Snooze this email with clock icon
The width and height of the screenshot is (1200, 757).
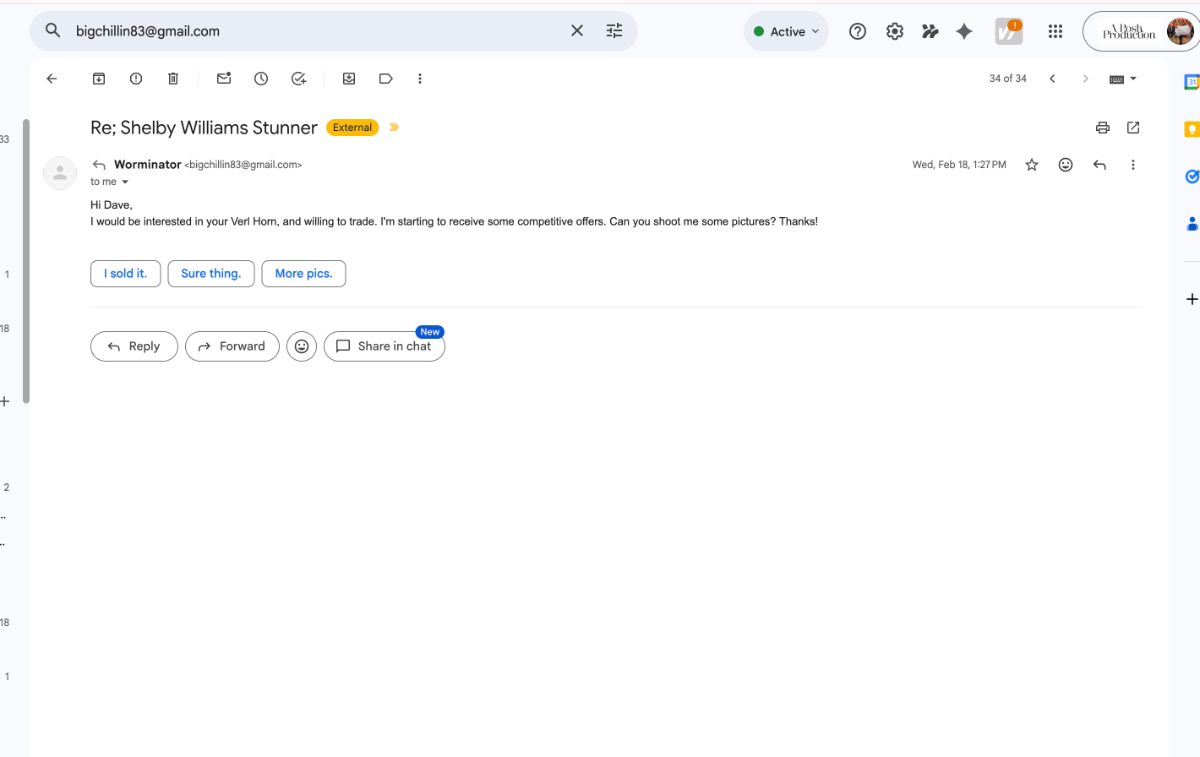[261, 79]
